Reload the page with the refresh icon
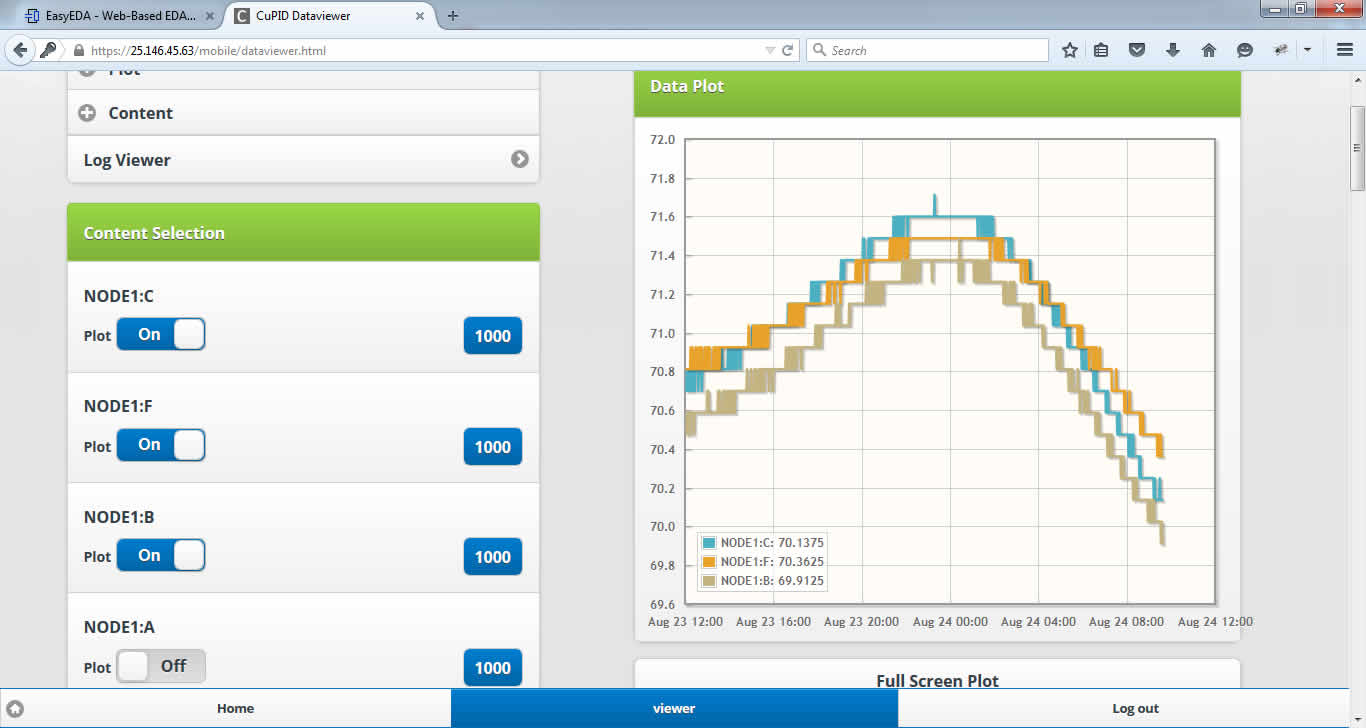This screenshot has height=728, width=1366. point(787,50)
